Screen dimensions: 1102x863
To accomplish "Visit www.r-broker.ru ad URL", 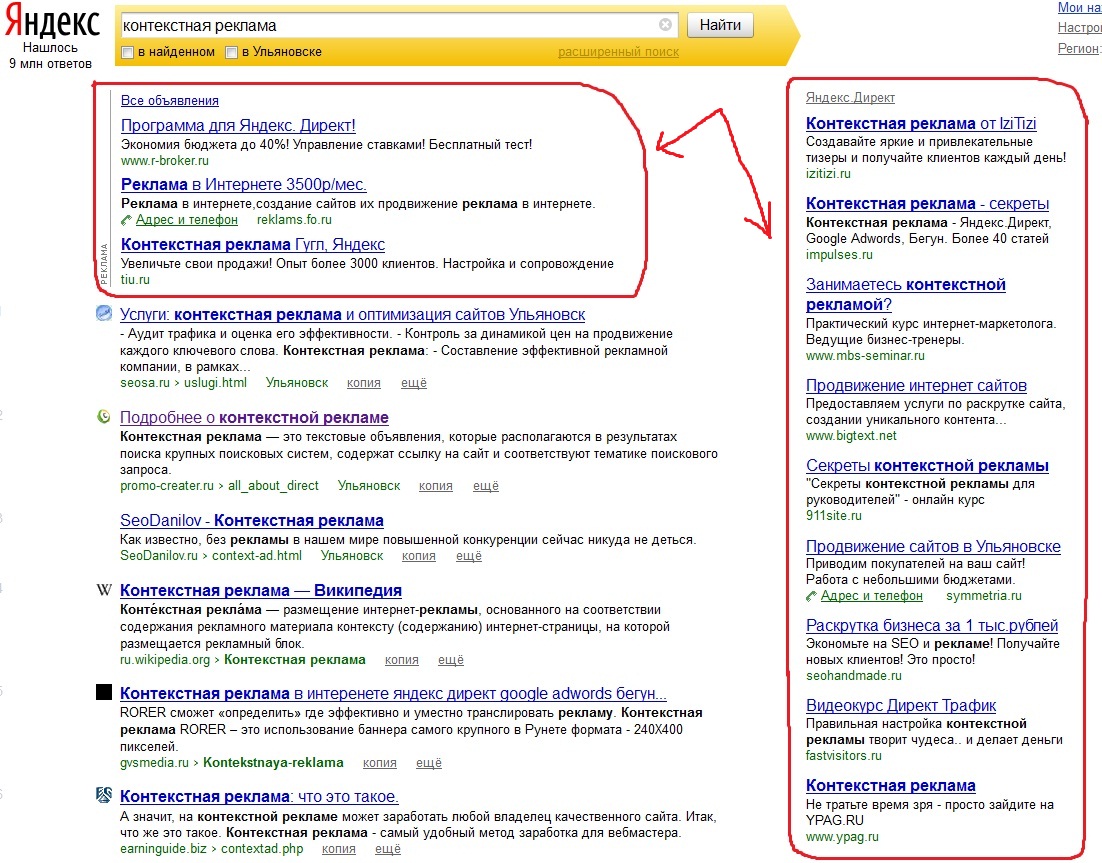I will tap(164, 160).
